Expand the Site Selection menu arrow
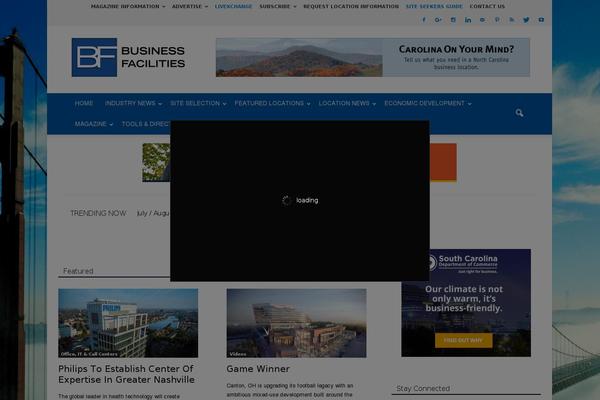The width and height of the screenshot is (600, 400). [225, 104]
